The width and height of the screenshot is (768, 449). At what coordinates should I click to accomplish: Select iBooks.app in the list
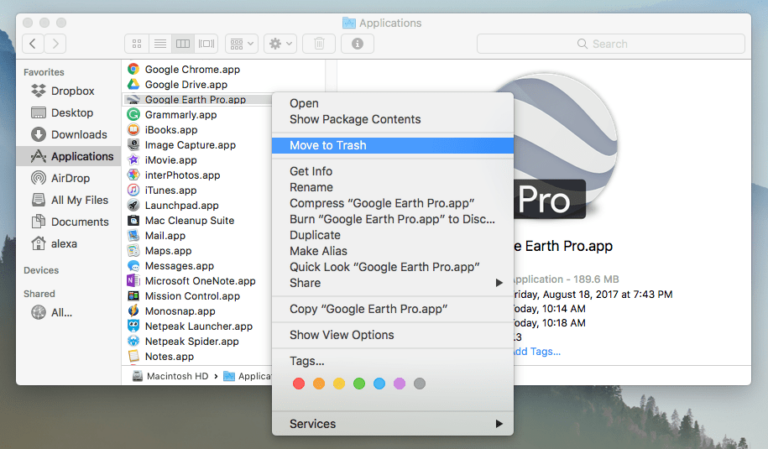point(171,130)
